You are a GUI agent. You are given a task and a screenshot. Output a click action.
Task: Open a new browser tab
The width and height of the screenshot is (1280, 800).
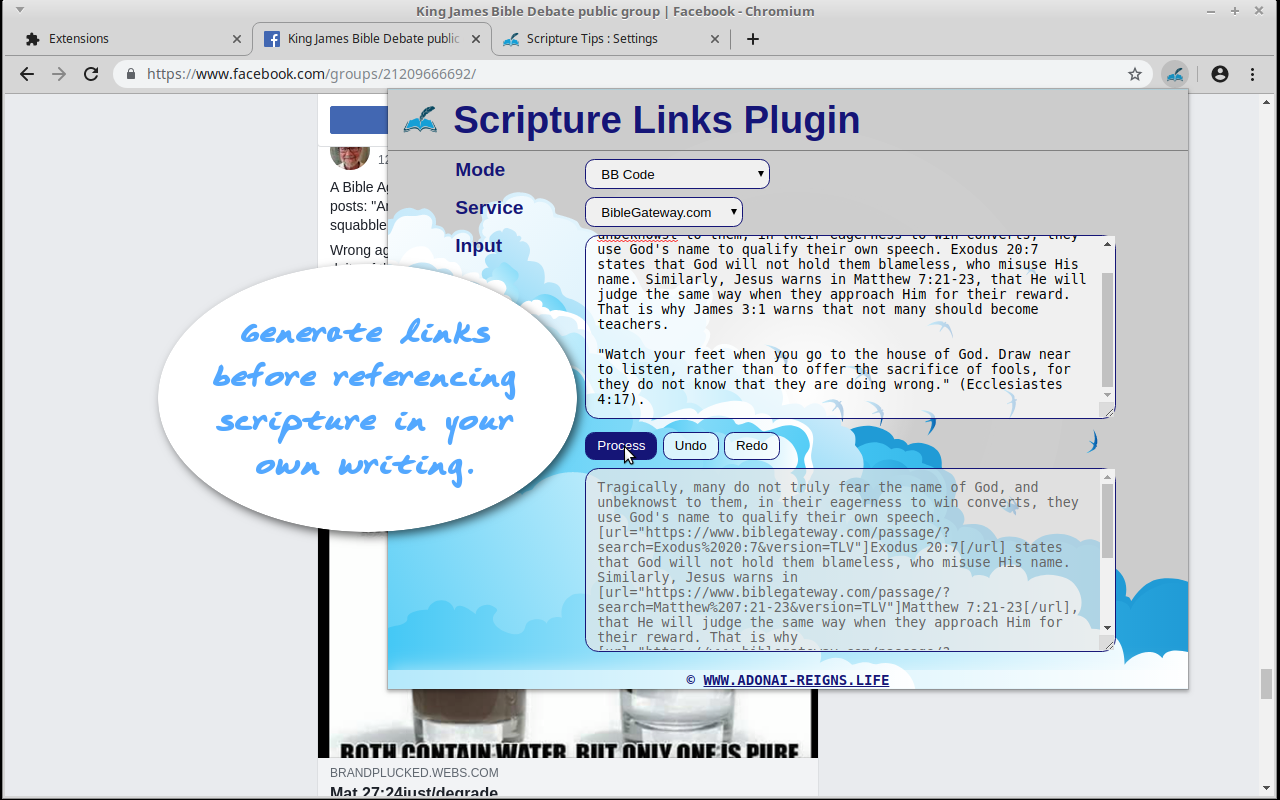click(753, 39)
